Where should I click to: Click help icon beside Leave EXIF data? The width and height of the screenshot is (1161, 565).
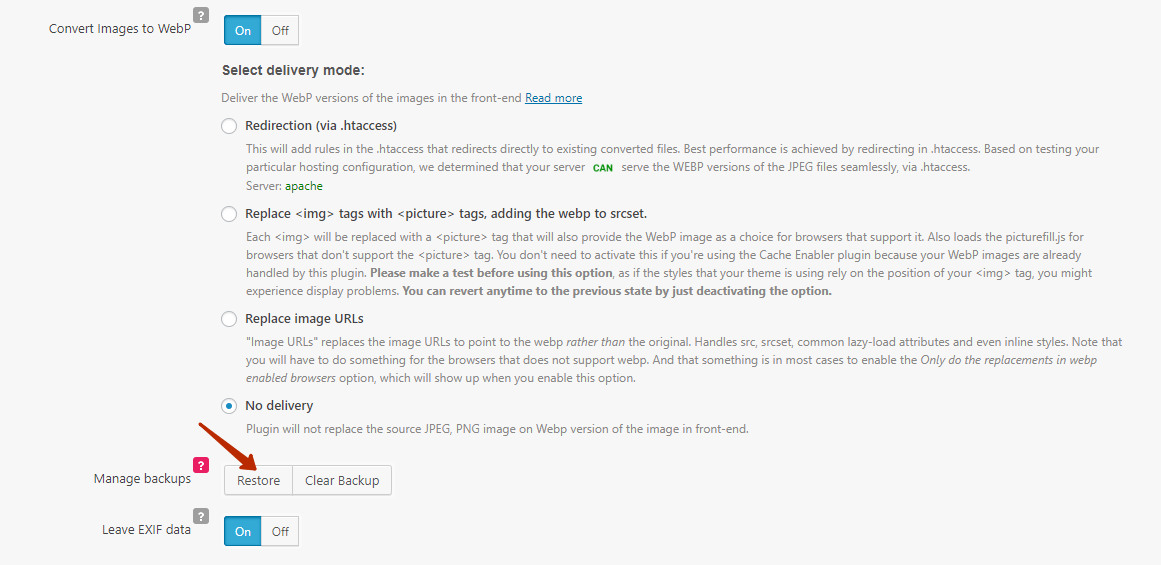[x=201, y=516]
